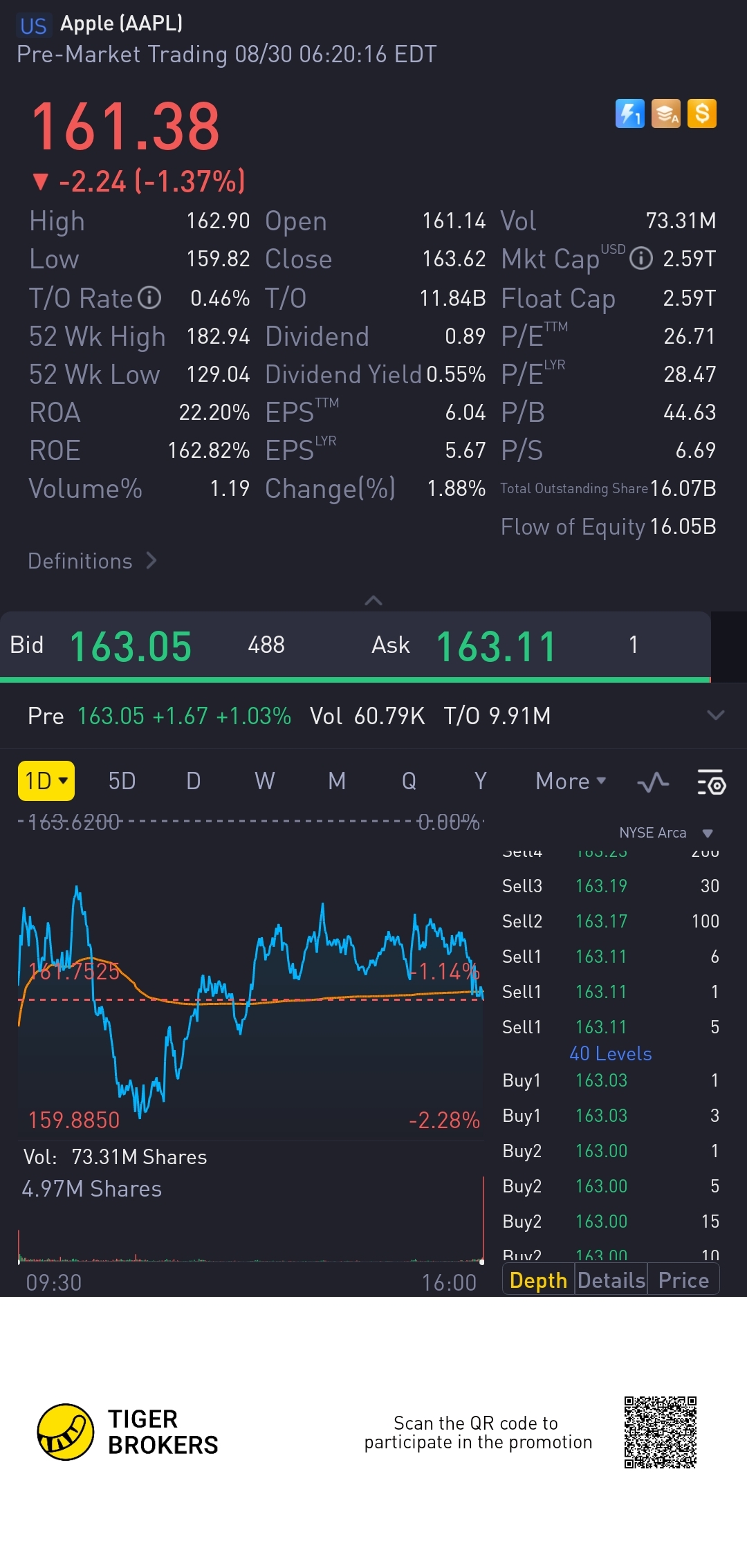The image size is (747, 1568).
Task: Select the Details tab
Action: [611, 1280]
